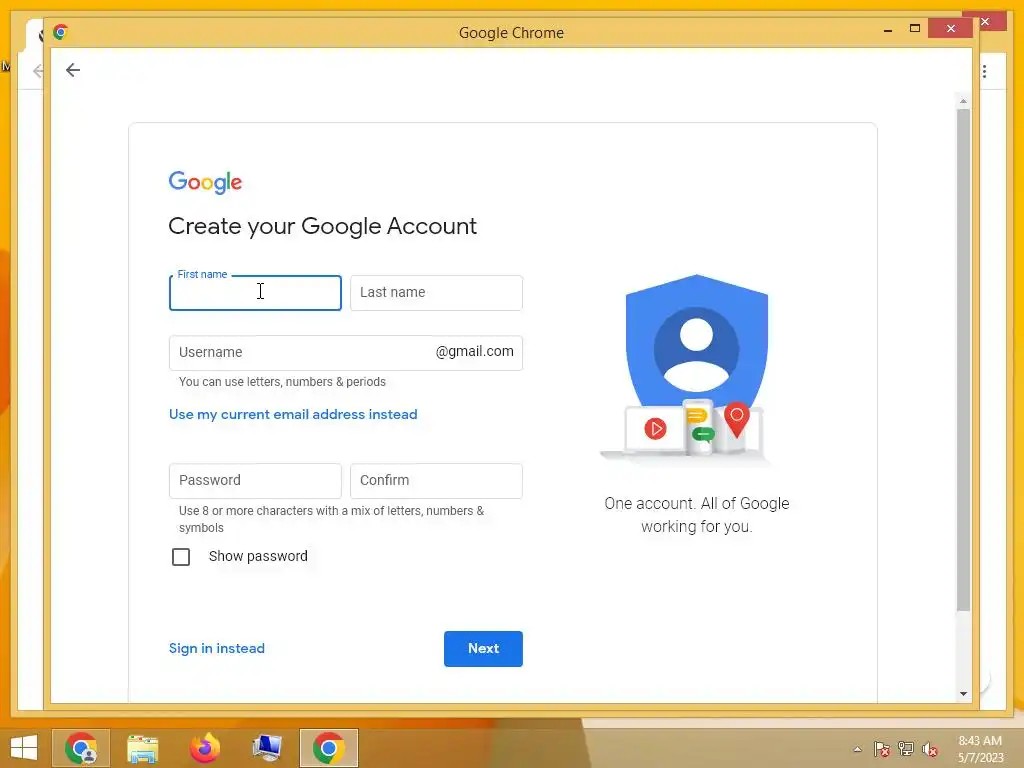Click the muted volume tray icon
This screenshot has width=1024, height=768.
tap(929, 749)
